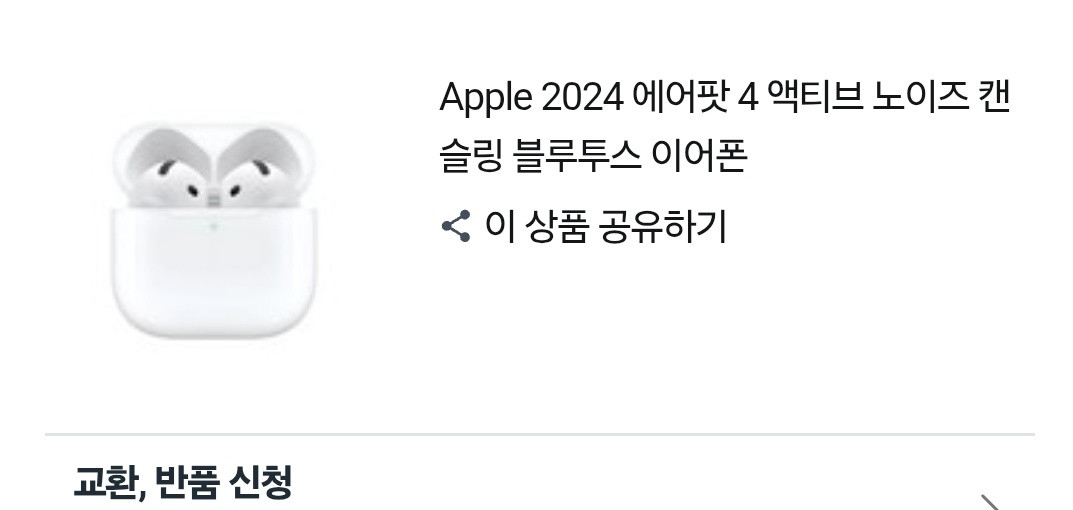The width and height of the screenshot is (1073, 510).
Task: Click the share symbol left of 이 상품
Action: pos(456,226)
